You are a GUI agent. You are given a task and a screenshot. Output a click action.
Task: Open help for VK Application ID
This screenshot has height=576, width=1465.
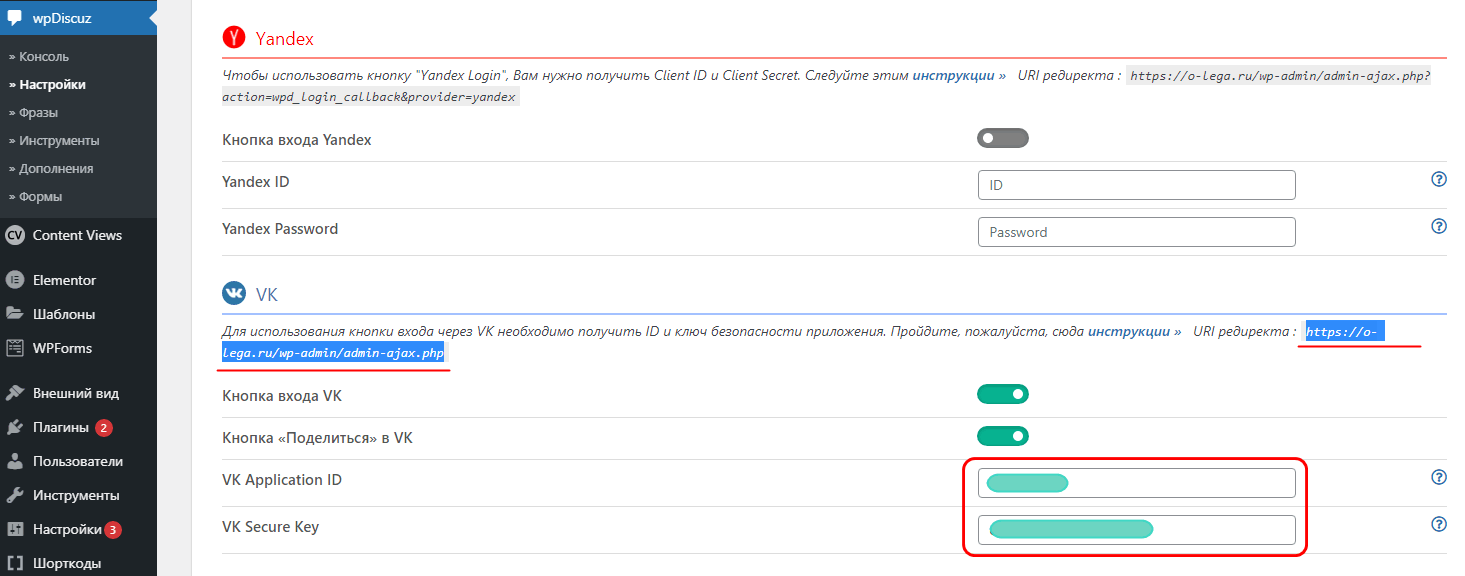click(1439, 478)
